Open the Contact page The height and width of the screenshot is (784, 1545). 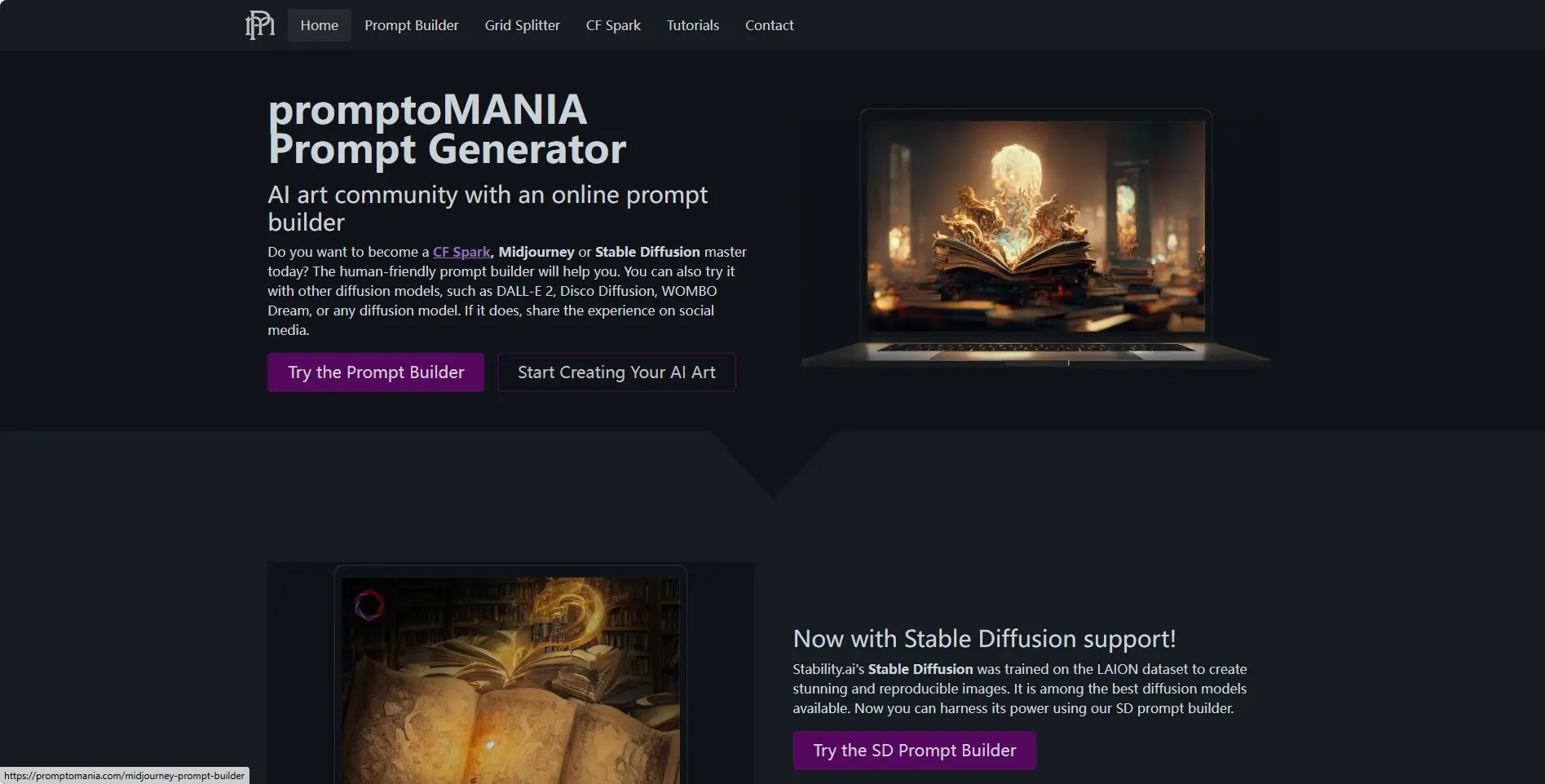769,25
